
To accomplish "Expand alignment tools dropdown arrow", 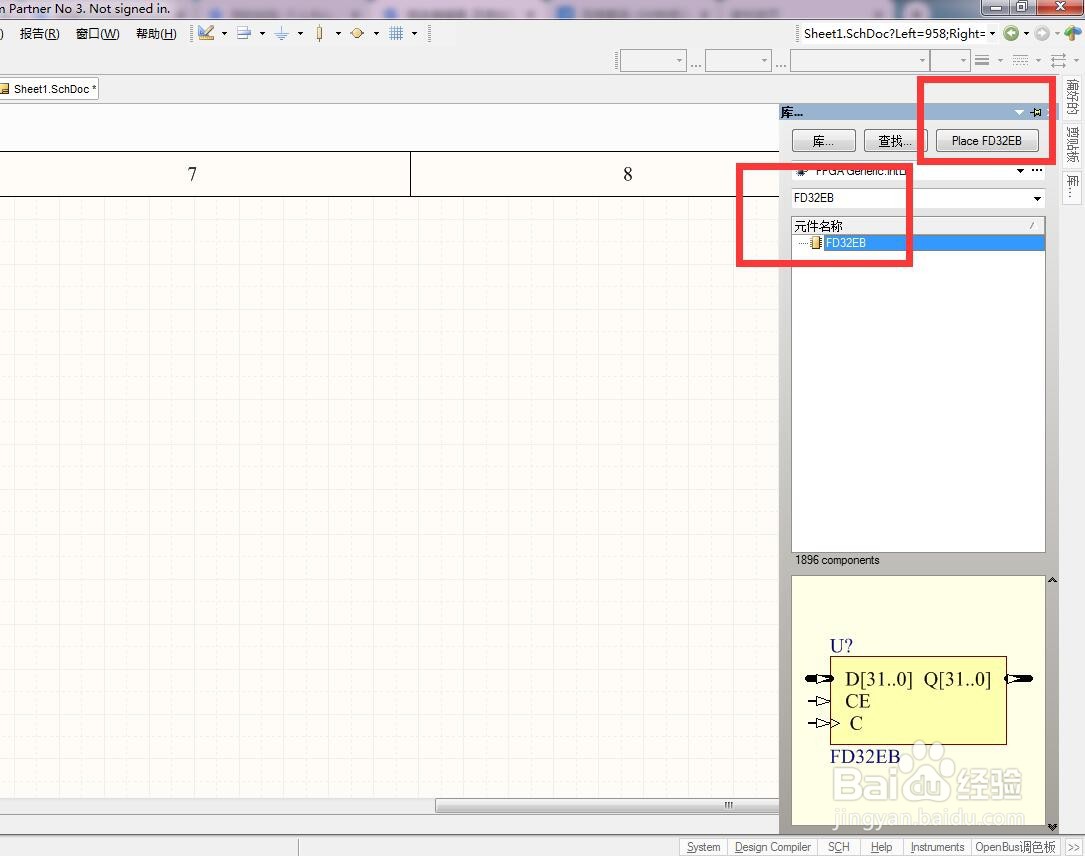I will tap(262, 33).
